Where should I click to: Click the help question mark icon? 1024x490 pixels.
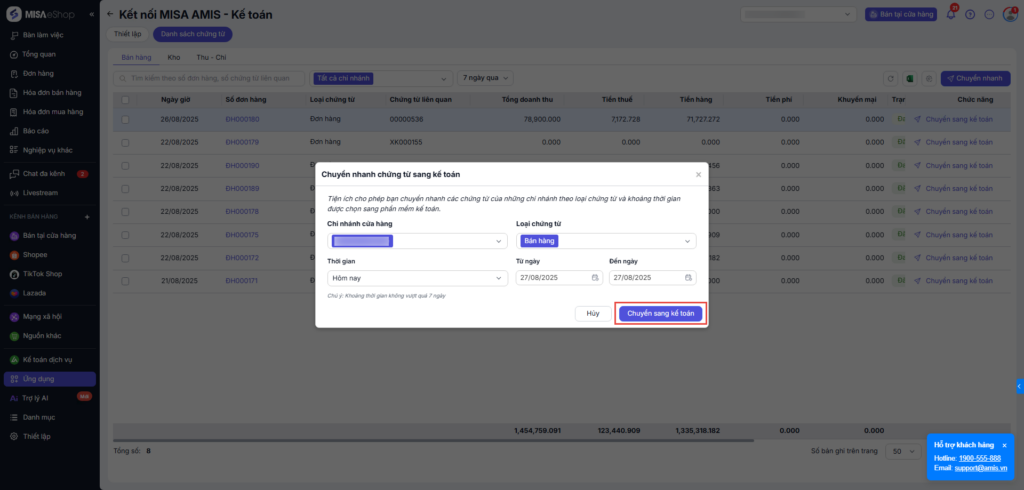pyautogui.click(x=969, y=15)
